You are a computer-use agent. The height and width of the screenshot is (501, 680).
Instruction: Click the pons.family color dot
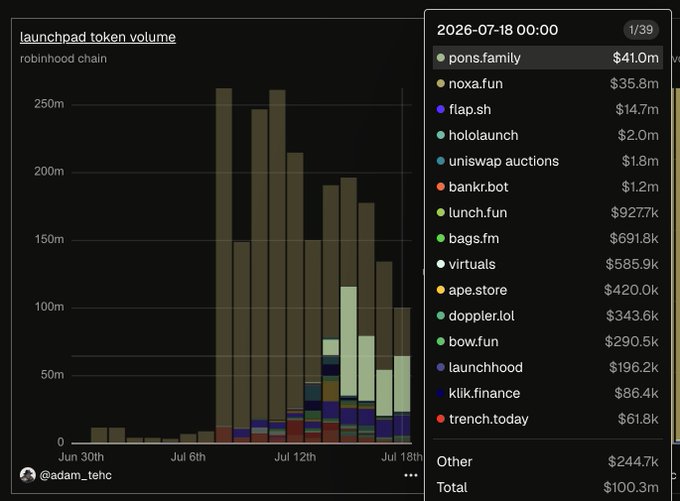coord(441,58)
